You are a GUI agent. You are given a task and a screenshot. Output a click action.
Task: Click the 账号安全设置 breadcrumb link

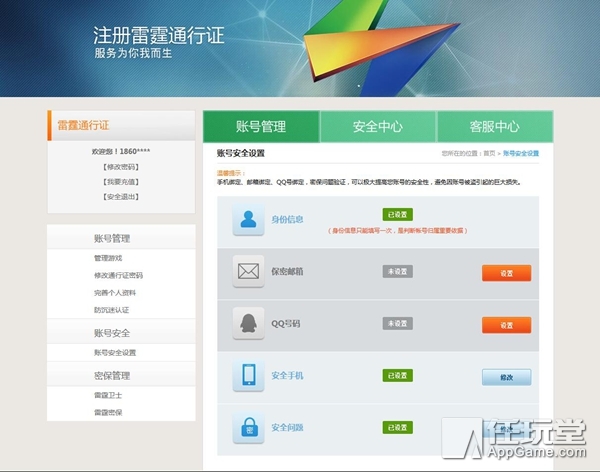[x=521, y=153]
